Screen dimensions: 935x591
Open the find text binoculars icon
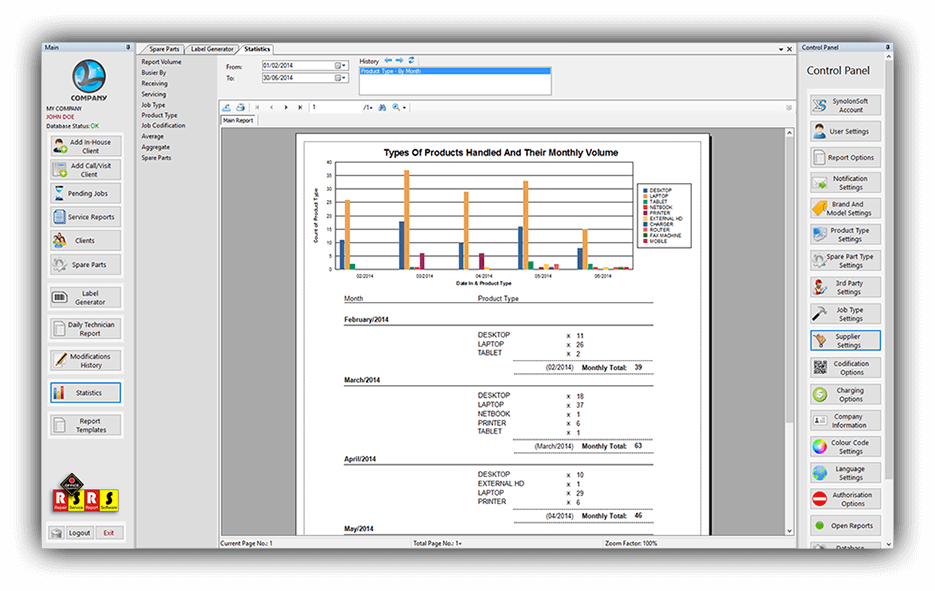coord(382,107)
